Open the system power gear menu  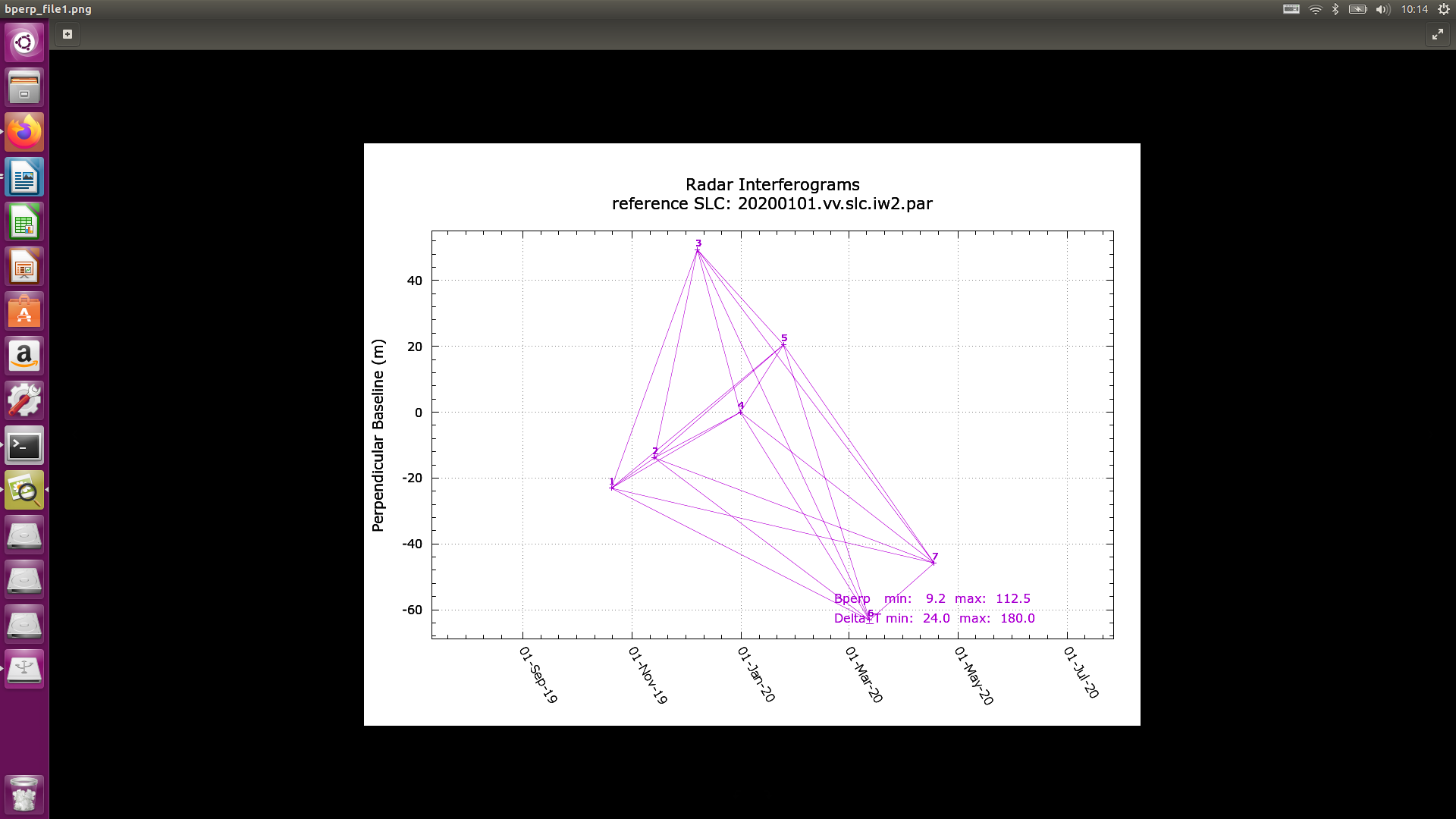[x=1443, y=9]
